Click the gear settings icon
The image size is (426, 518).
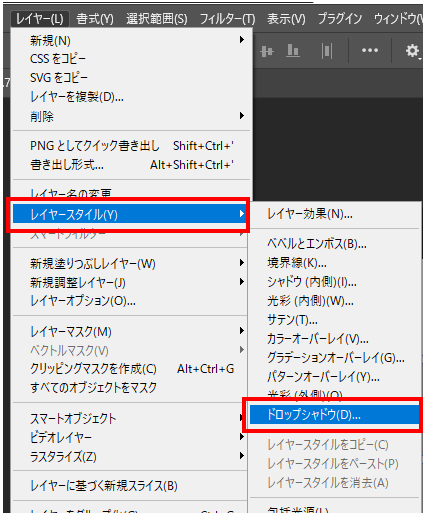412,51
